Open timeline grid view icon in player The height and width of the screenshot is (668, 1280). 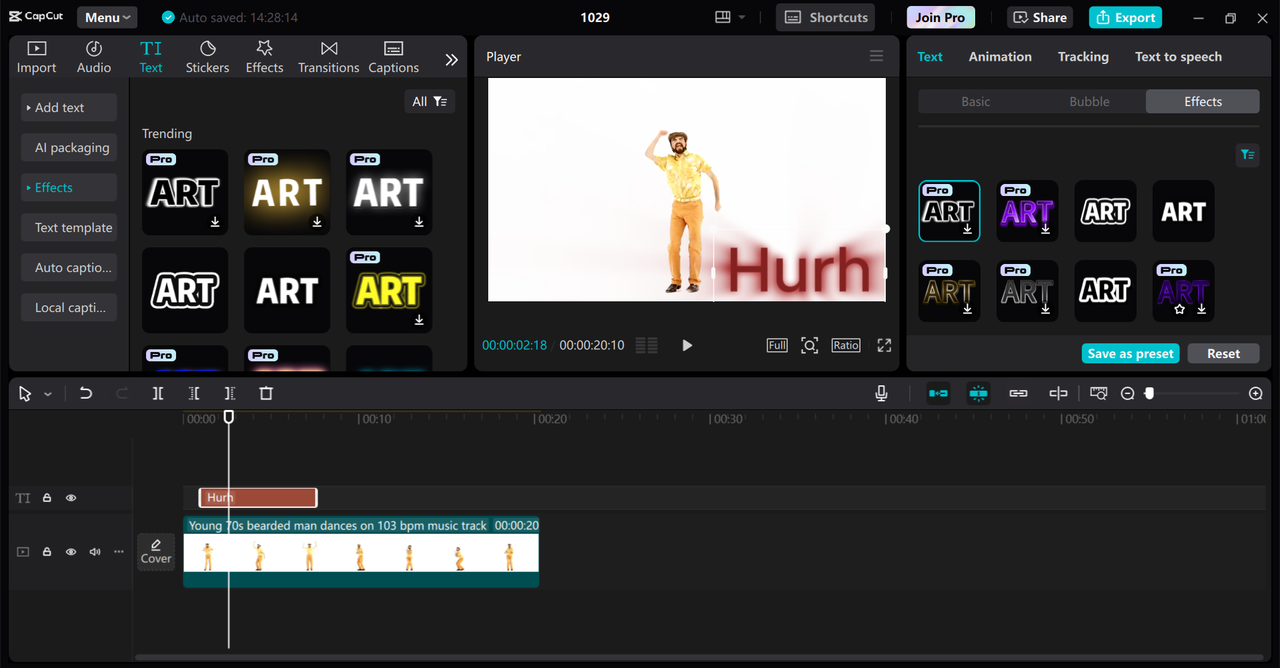pos(647,345)
